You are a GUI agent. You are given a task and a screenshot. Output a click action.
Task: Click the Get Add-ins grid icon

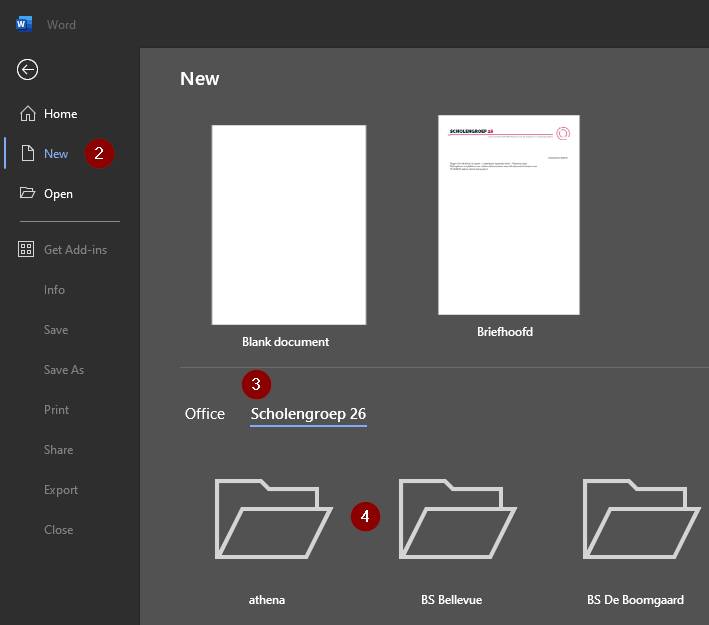26,249
